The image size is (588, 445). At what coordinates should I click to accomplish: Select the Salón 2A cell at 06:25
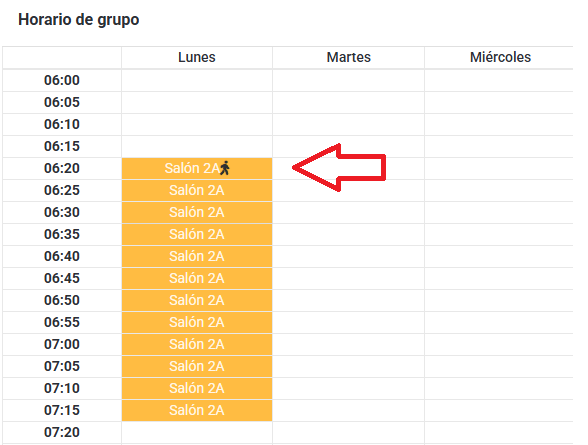(197, 190)
